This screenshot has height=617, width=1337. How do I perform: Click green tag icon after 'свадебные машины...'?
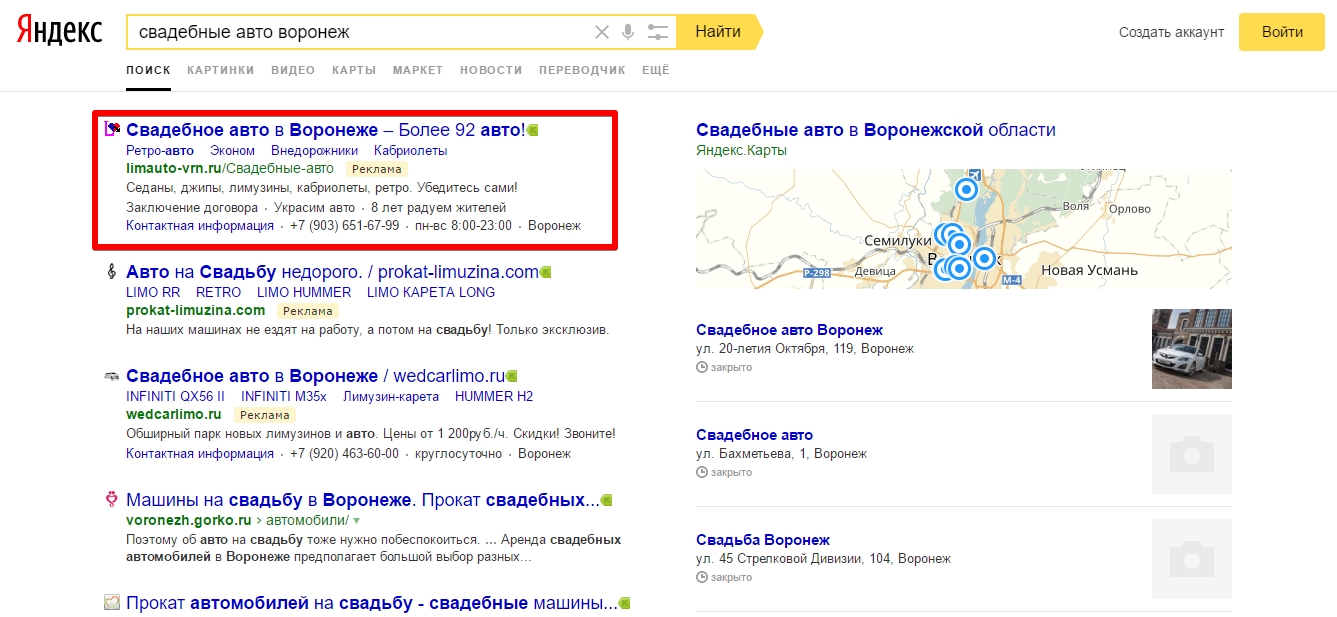[624, 604]
